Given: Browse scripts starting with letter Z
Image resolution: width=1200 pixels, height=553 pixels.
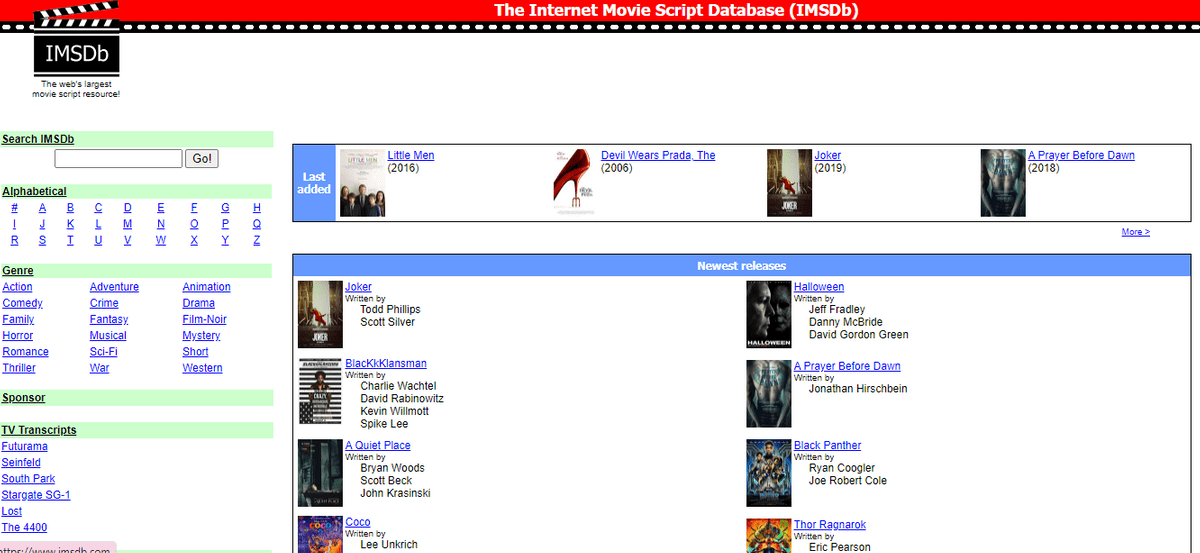Looking at the screenshot, I should (257, 240).
